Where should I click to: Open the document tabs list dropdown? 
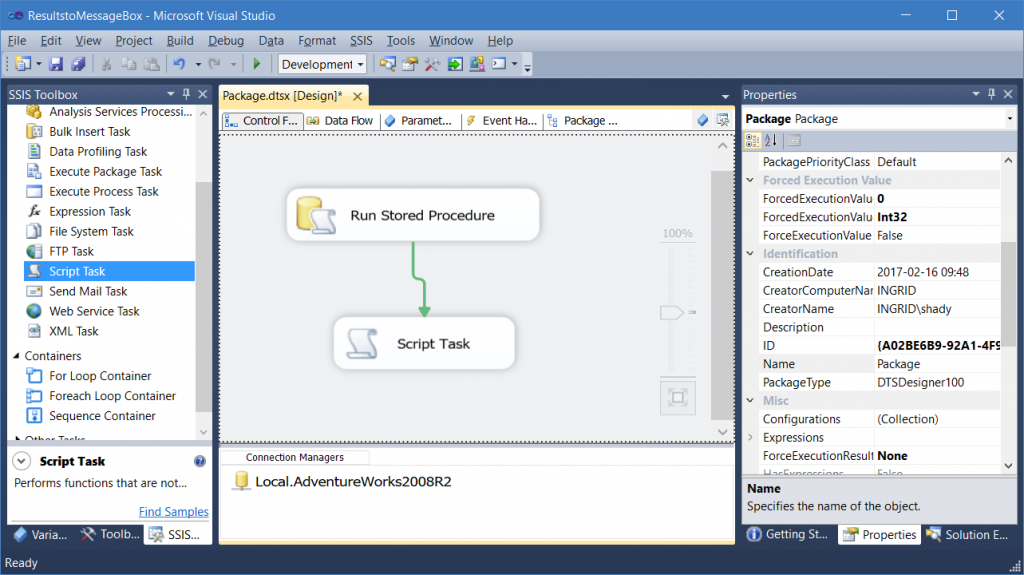click(725, 97)
